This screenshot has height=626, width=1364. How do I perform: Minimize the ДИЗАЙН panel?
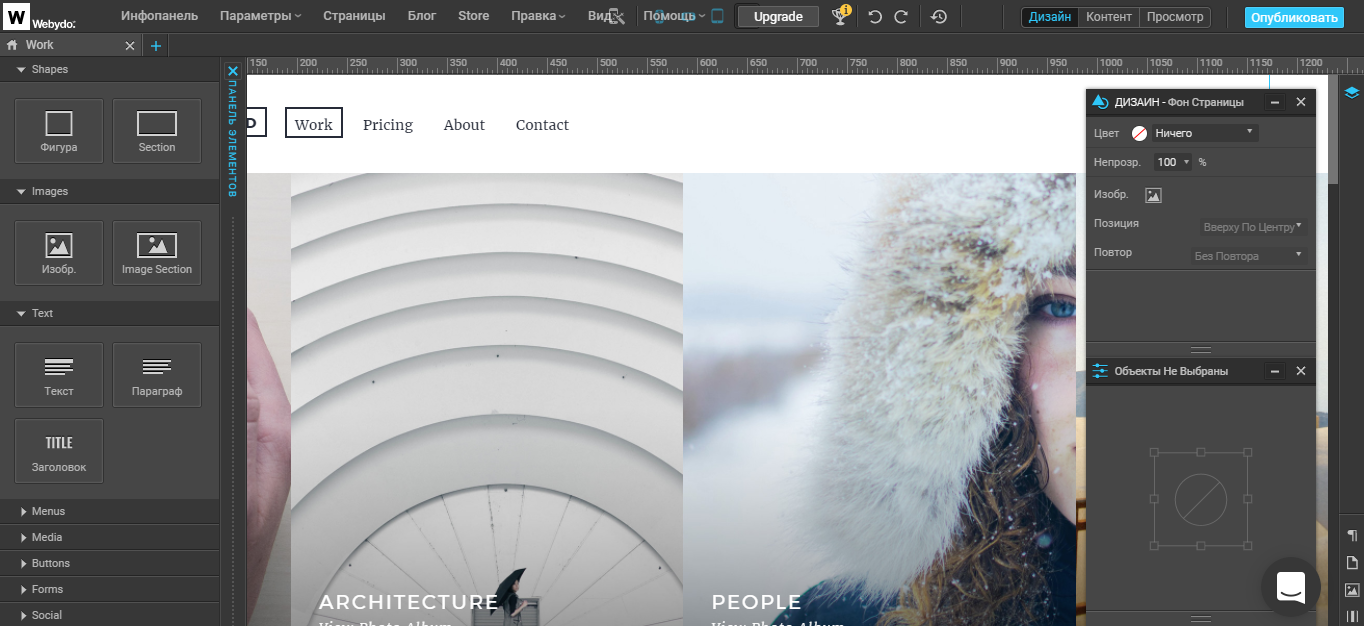pyautogui.click(x=1275, y=102)
